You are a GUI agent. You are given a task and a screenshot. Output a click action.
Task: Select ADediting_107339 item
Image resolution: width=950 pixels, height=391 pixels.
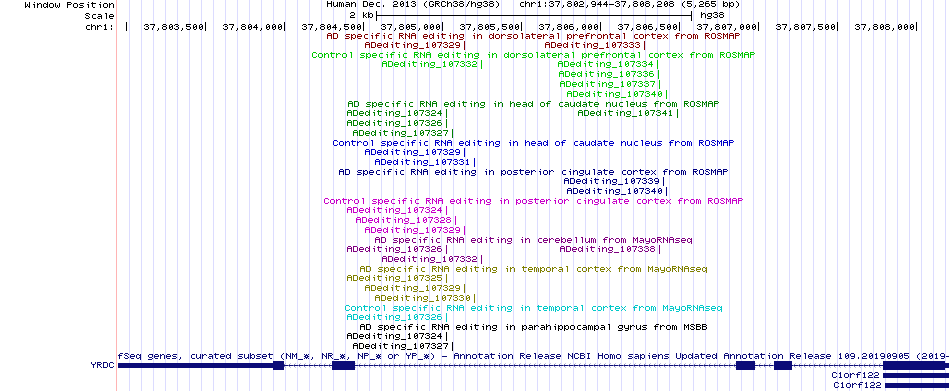(614, 181)
